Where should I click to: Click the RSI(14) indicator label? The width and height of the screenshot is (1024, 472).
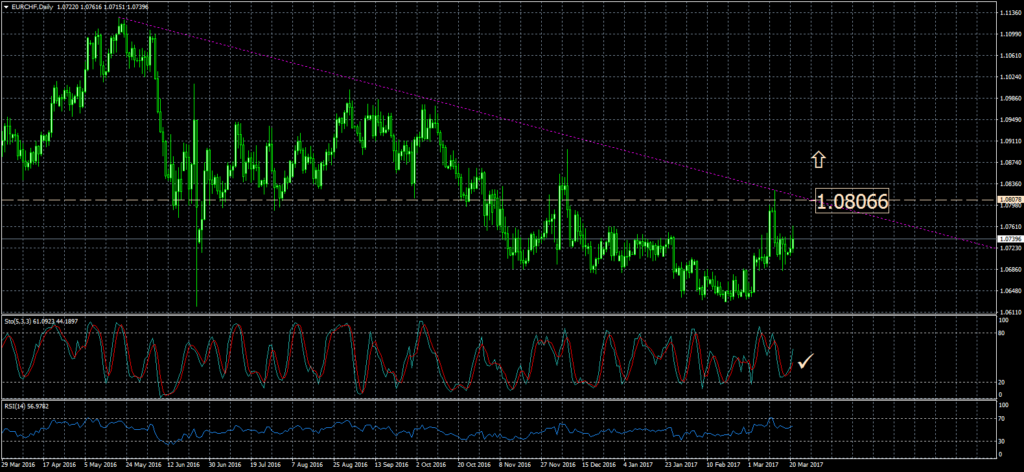(x=14, y=406)
